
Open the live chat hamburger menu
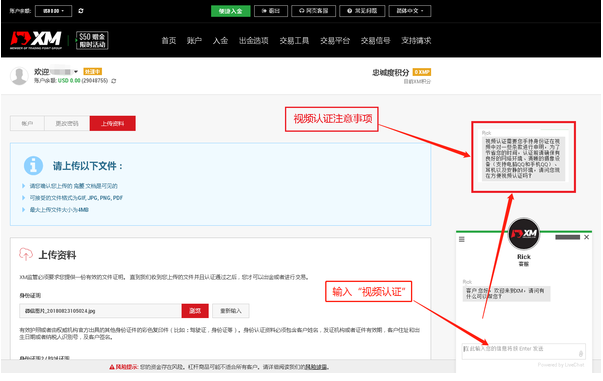point(461,239)
